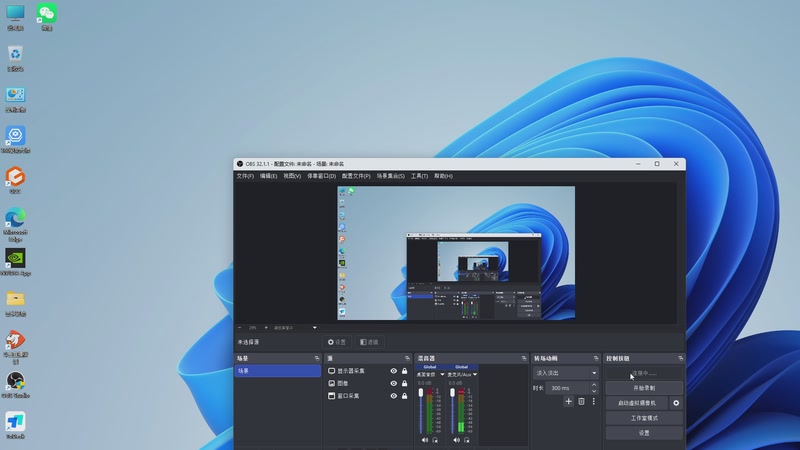The image size is (800, 450).
Task: Pop out the 场景 scenes dock panel
Action: click(x=317, y=358)
